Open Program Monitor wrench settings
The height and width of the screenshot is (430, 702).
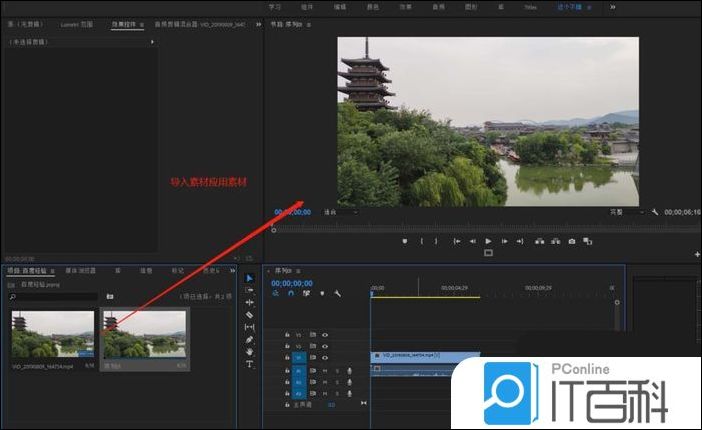point(655,212)
